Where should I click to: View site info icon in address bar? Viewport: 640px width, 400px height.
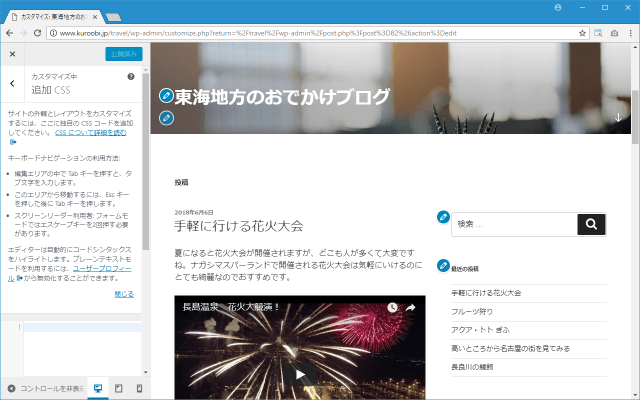click(53, 33)
